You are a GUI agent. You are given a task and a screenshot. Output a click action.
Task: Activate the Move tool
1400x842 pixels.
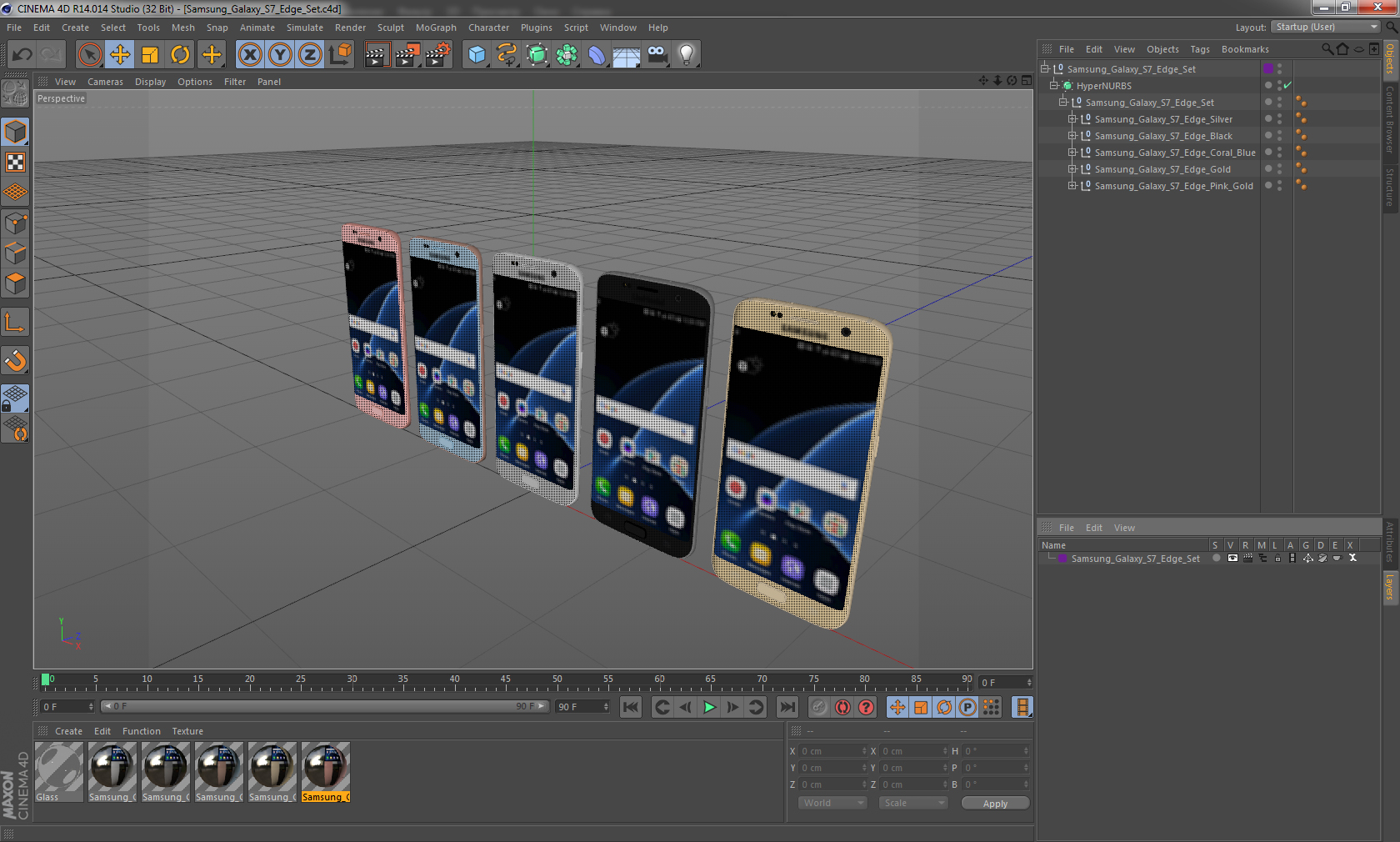(x=120, y=55)
